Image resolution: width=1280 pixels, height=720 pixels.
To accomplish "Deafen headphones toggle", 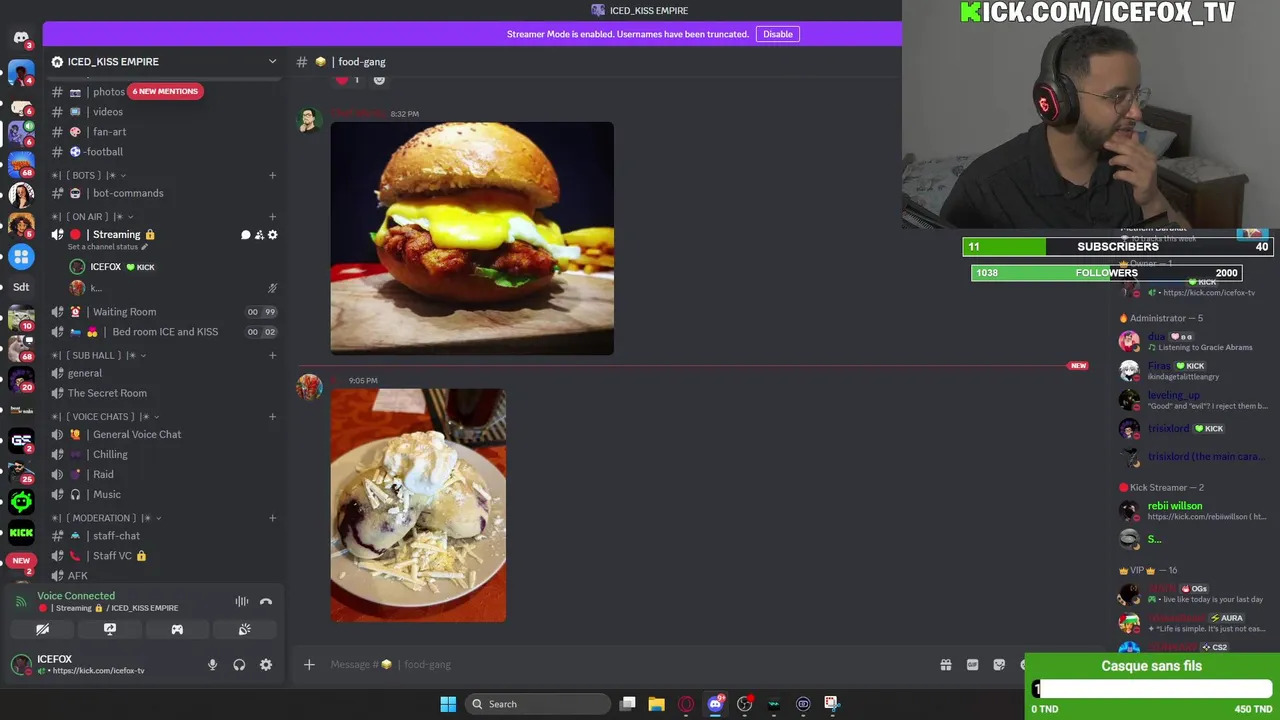I will coord(239,665).
